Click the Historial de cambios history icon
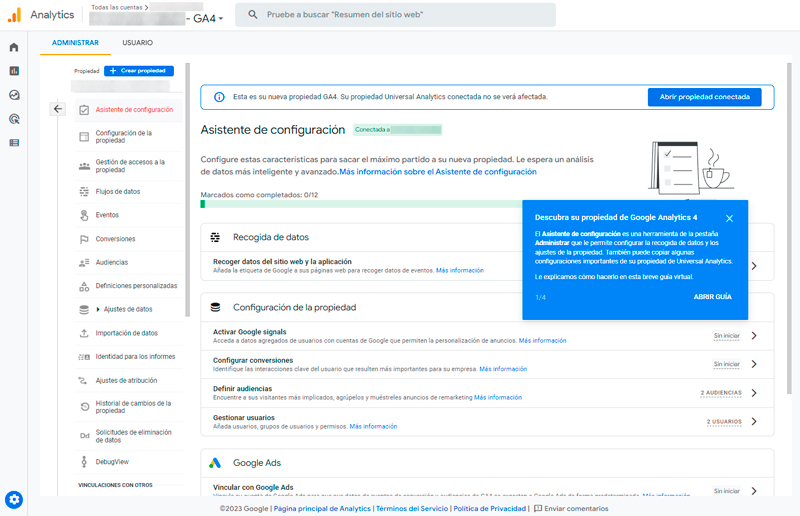The image size is (800, 516). pyautogui.click(x=85, y=407)
